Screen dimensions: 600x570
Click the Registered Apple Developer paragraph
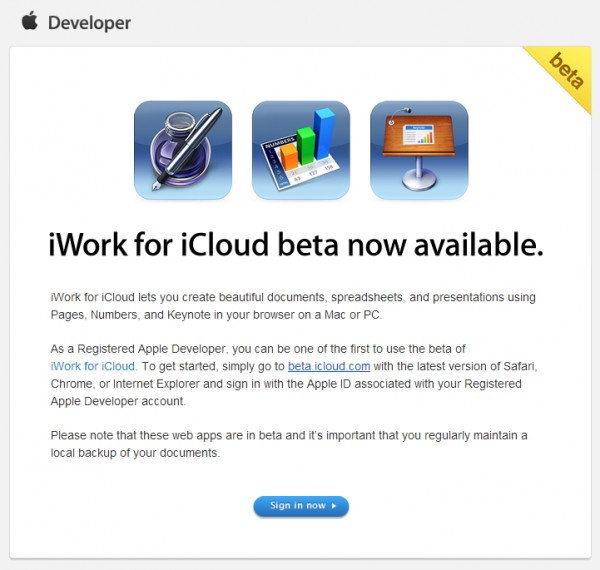(x=292, y=375)
